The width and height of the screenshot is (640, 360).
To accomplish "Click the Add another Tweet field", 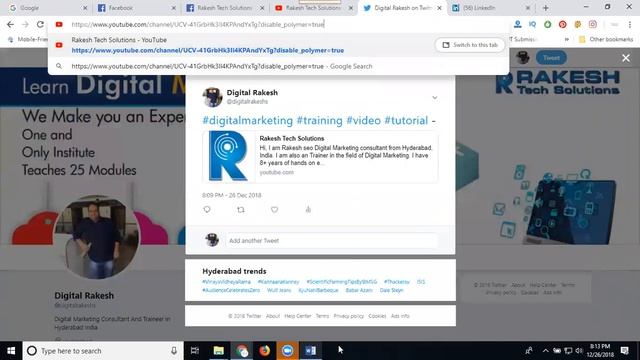I will [x=331, y=240].
